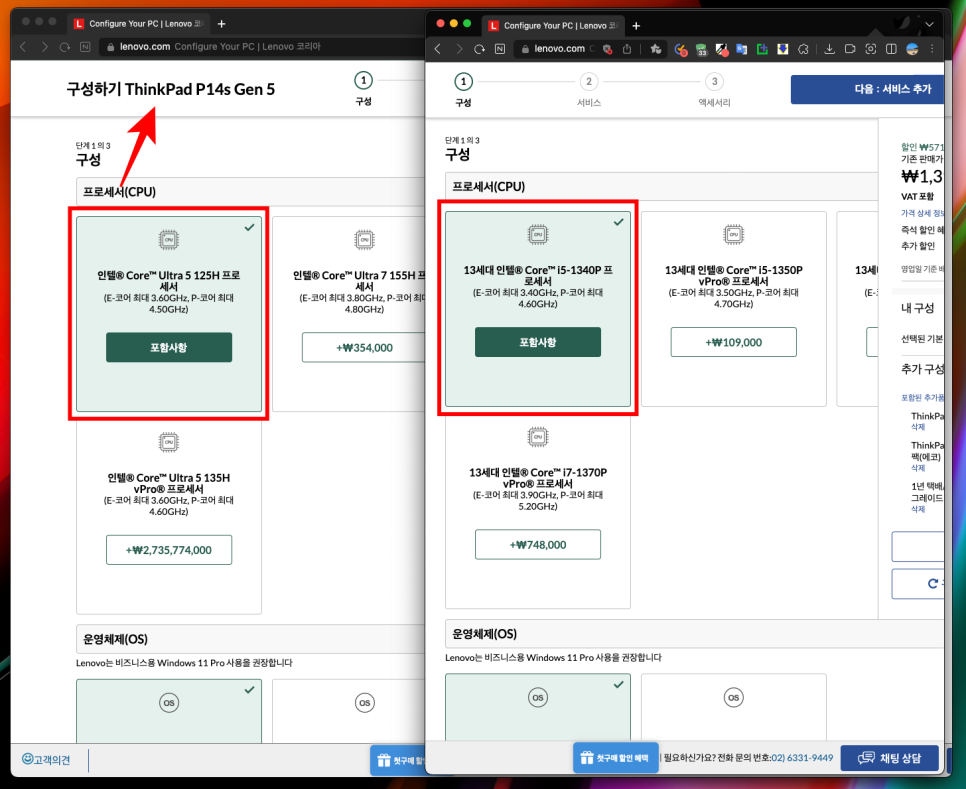Open the profile avatar menu
This screenshot has height=789, width=966.
coord(912,49)
